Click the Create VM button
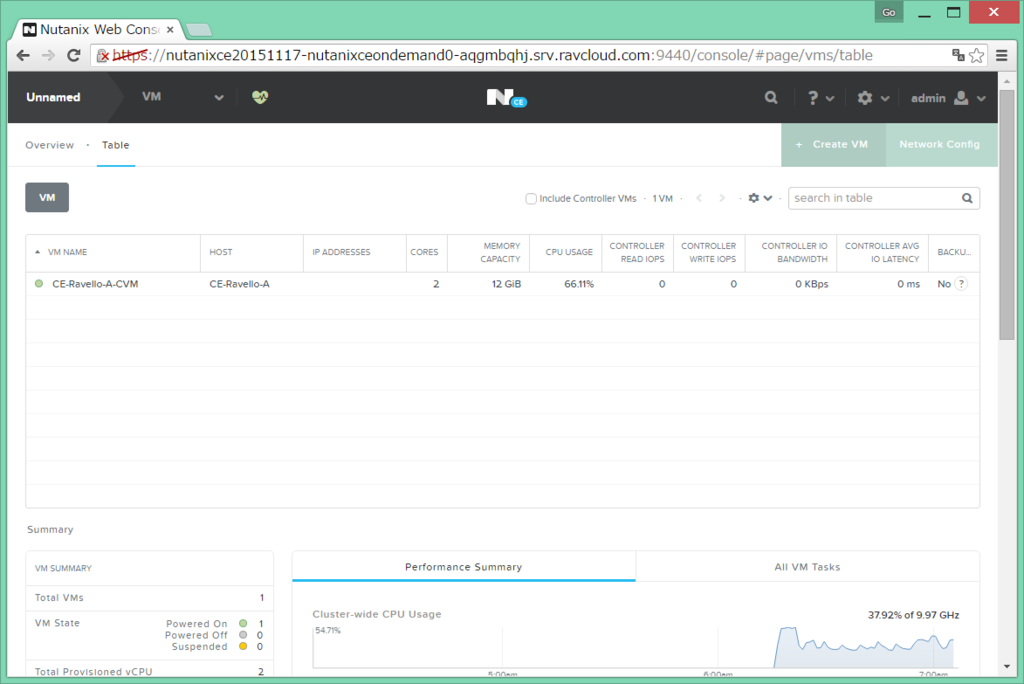The image size is (1024, 684). click(x=833, y=144)
